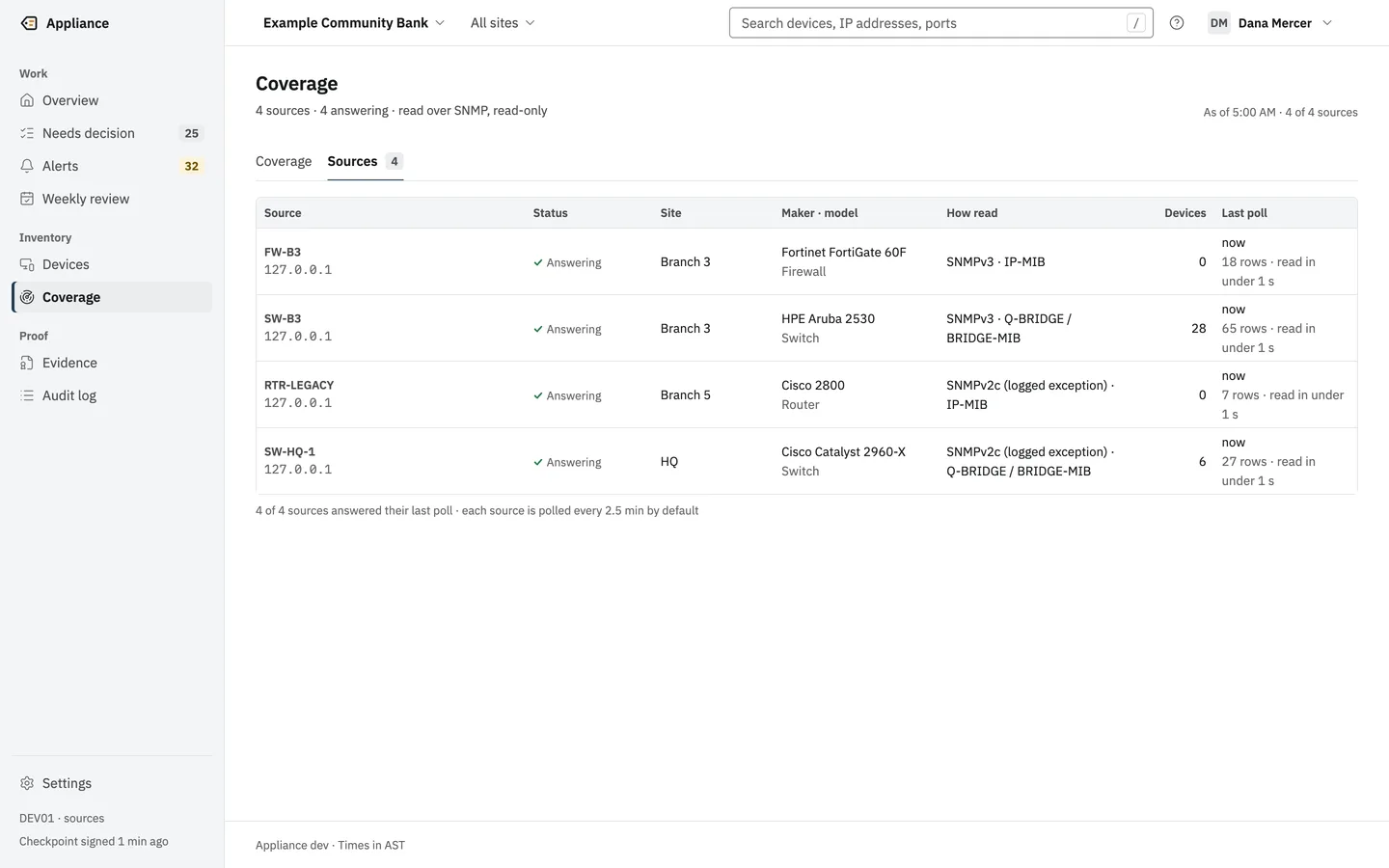
Task: Open help via question mark icon
Action: (x=1177, y=23)
